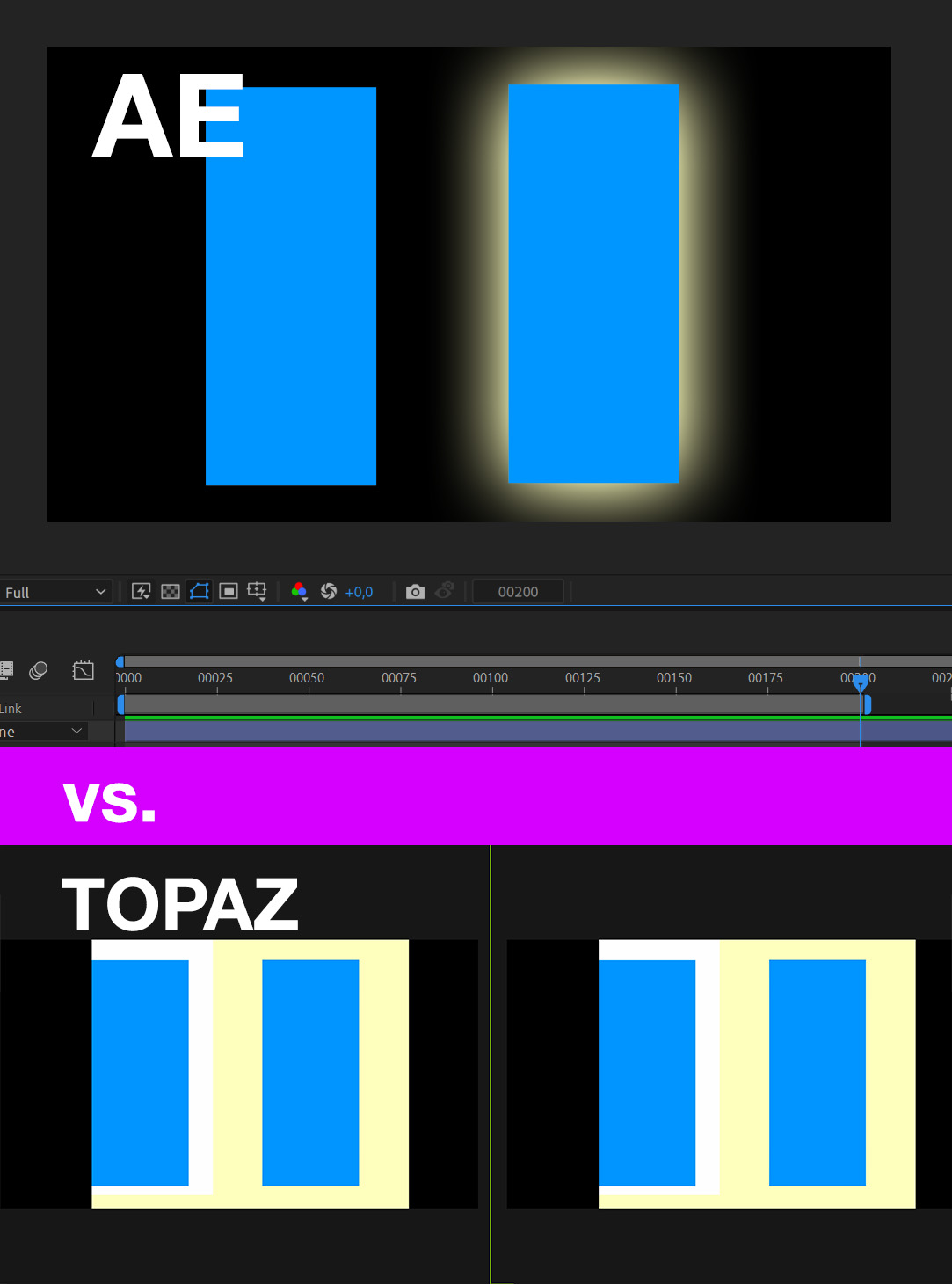Screen dimensions: 952x1284
Task: Toggle Motion Blur icon in timeline
Action: (38, 670)
